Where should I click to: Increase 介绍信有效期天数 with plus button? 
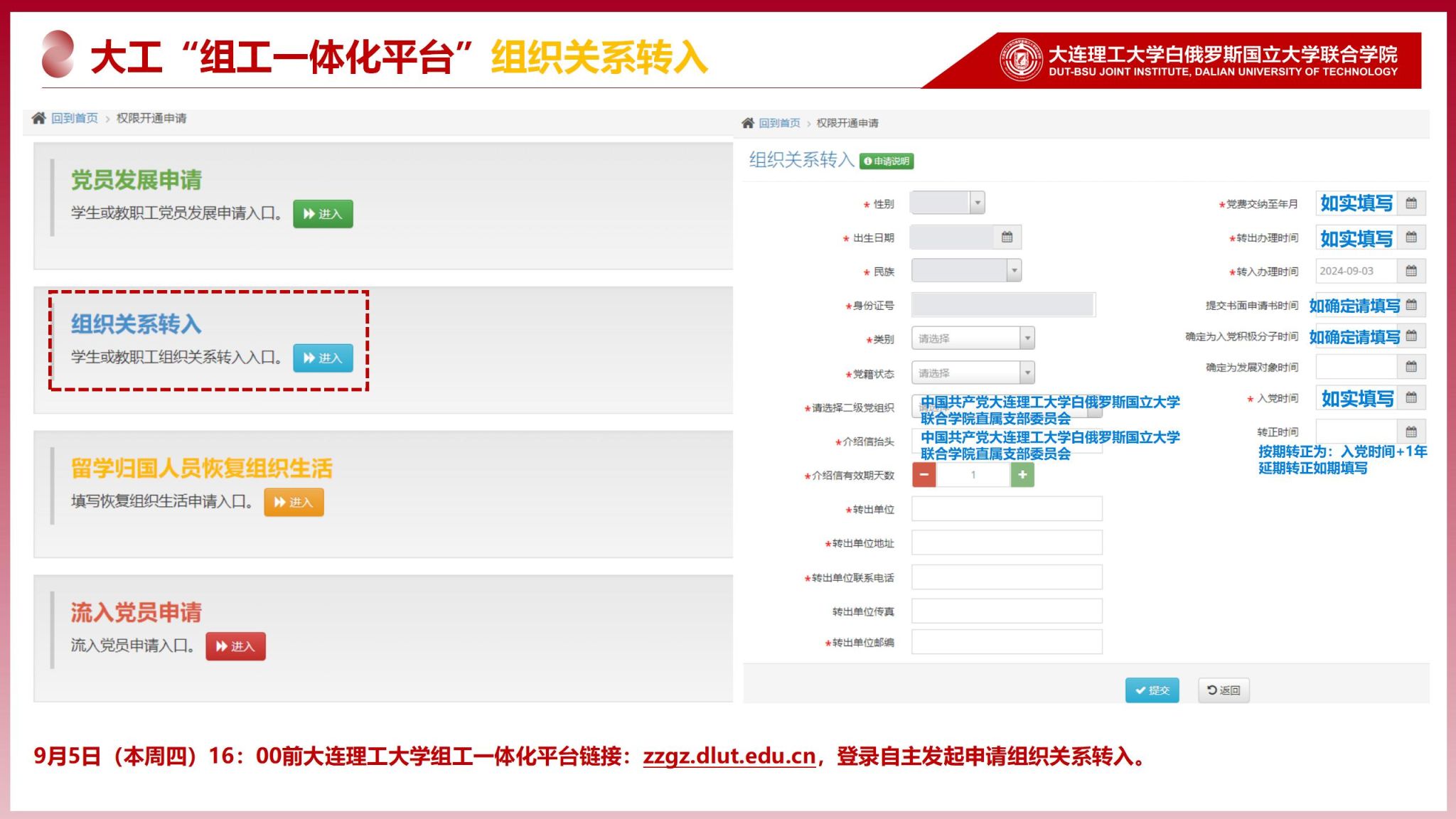(1022, 475)
